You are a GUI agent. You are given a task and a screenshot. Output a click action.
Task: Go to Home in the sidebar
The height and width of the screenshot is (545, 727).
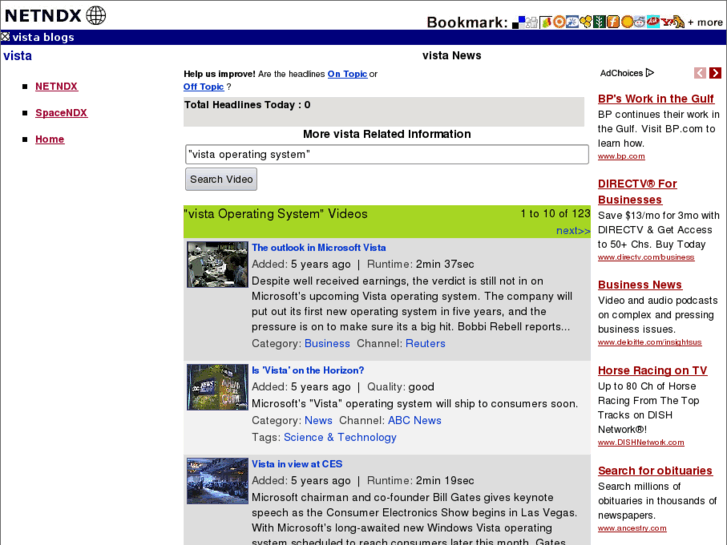(50, 139)
